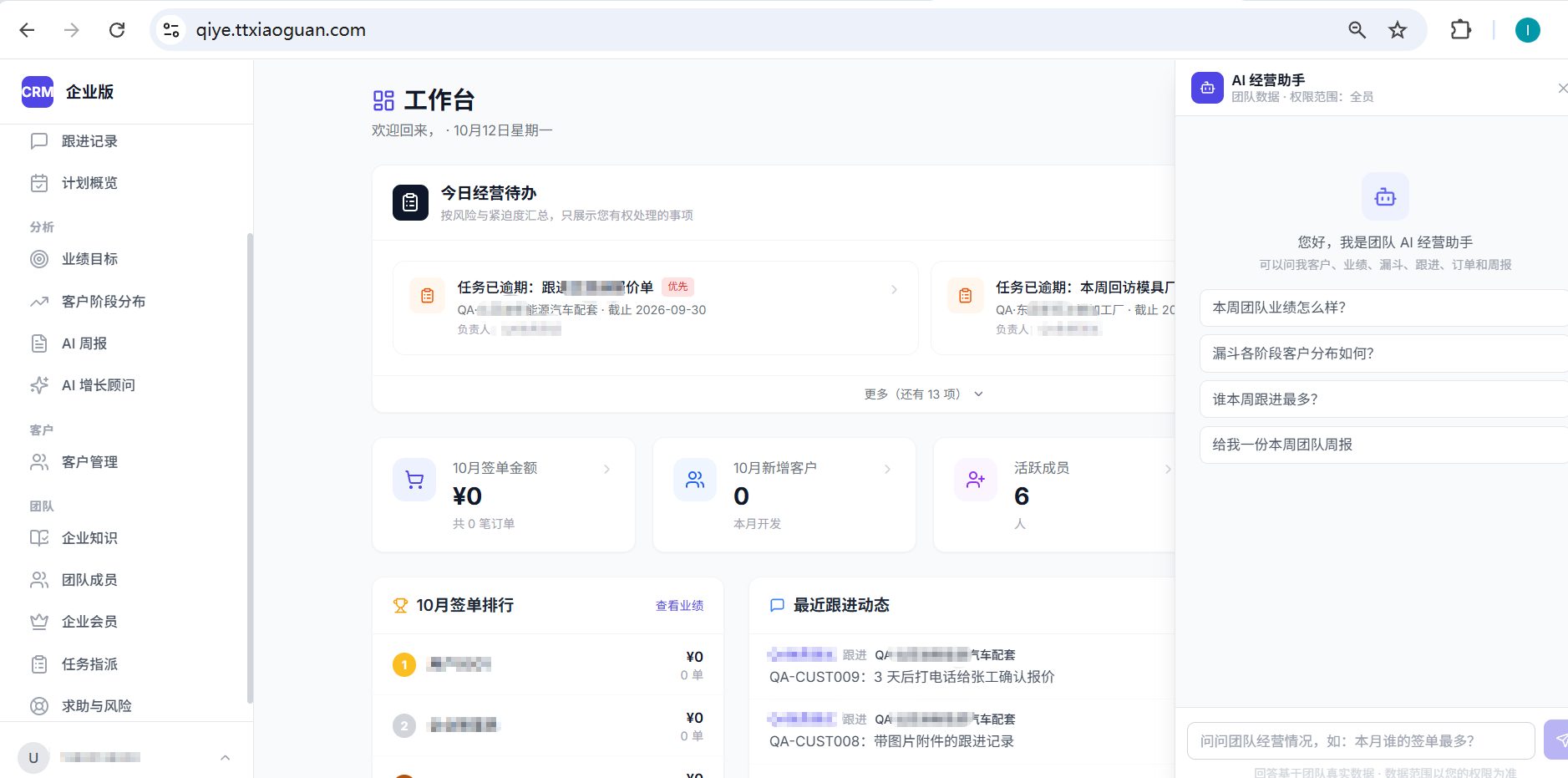Click the 任务指派 clipboard icon
The height and width of the screenshot is (778, 1568).
tap(39, 664)
